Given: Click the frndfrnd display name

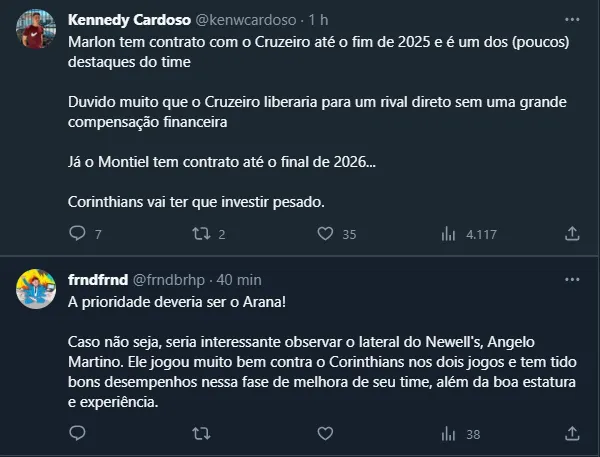Looking at the screenshot, I should (98, 278).
